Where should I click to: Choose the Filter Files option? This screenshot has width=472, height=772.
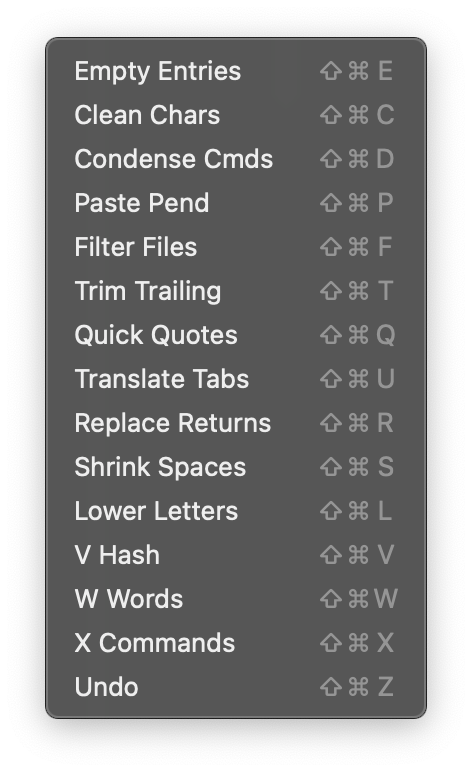(x=236, y=247)
